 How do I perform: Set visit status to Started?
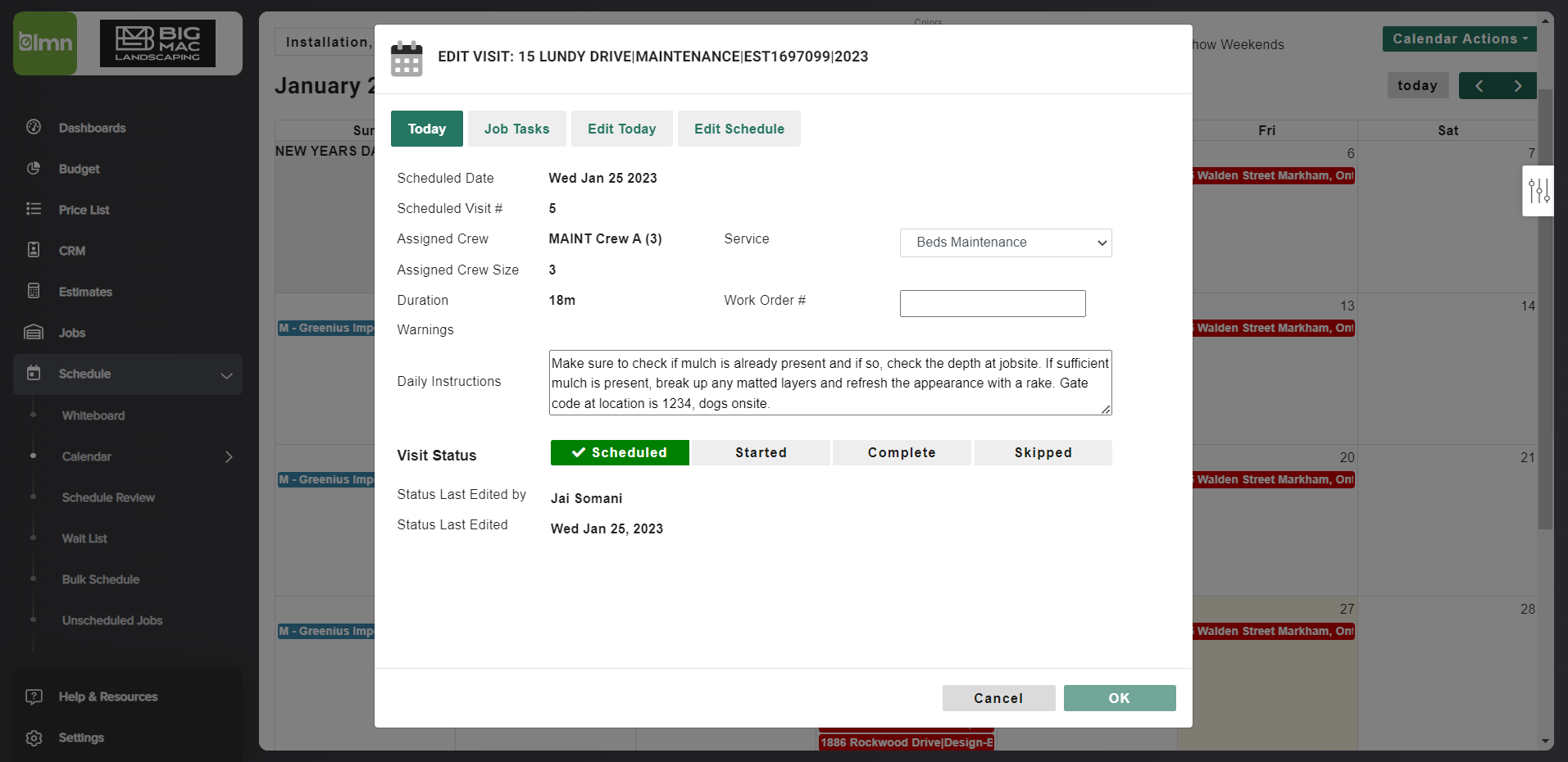(760, 452)
